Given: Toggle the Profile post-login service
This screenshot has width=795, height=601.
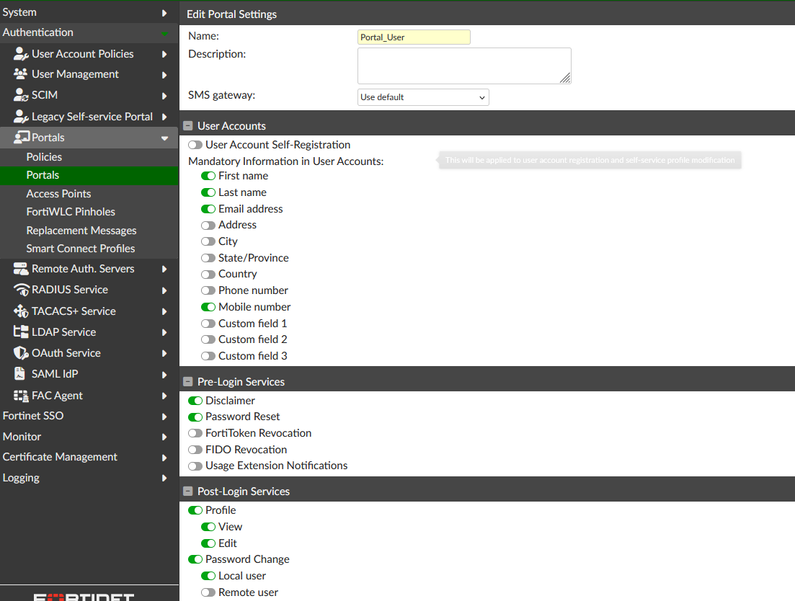Looking at the screenshot, I should pos(195,510).
